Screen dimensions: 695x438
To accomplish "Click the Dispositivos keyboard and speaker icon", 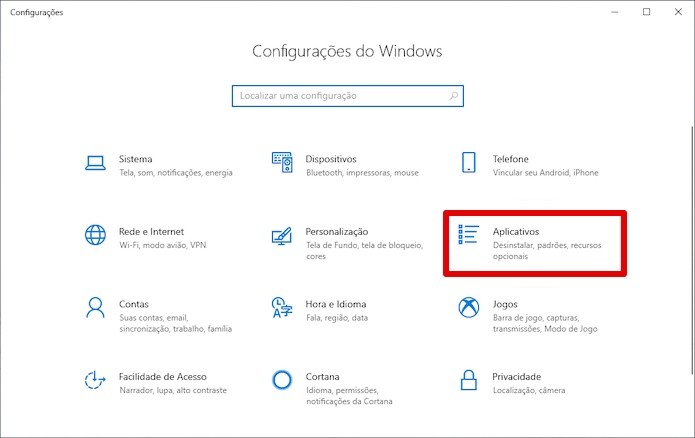I will (x=282, y=162).
